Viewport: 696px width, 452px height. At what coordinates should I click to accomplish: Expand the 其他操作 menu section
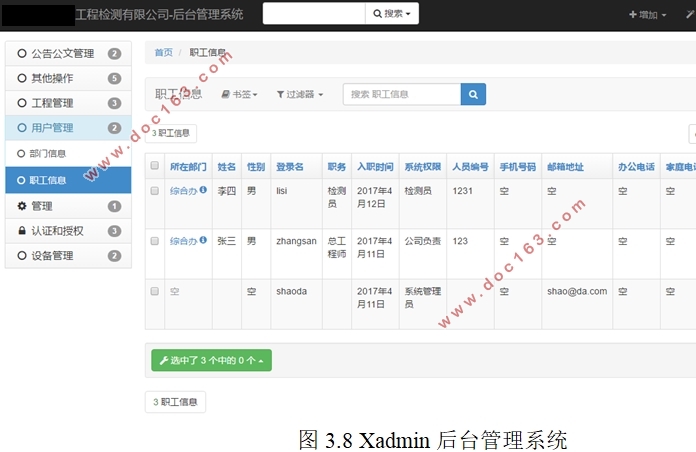click(68, 79)
